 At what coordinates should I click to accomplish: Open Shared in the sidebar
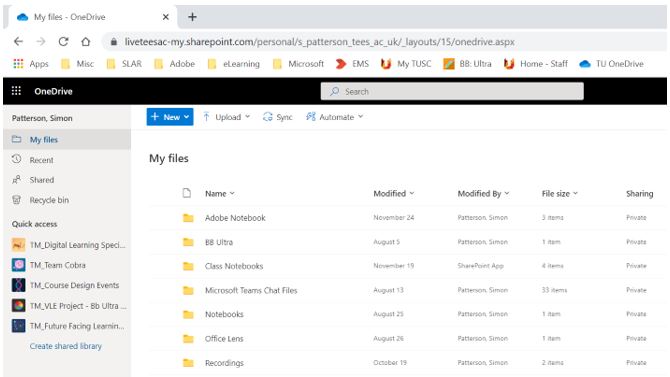pos(67,180)
